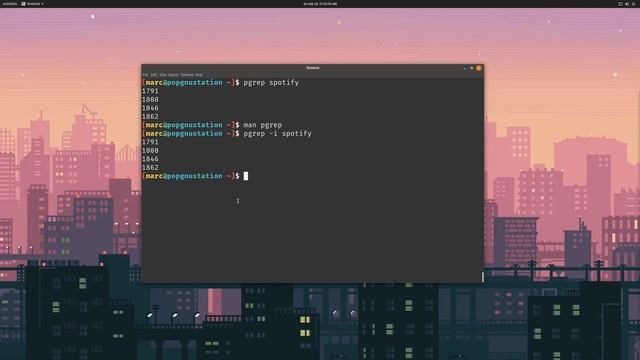Minimize the Terminal window
The width and height of the screenshot is (640, 360).
coord(464,69)
